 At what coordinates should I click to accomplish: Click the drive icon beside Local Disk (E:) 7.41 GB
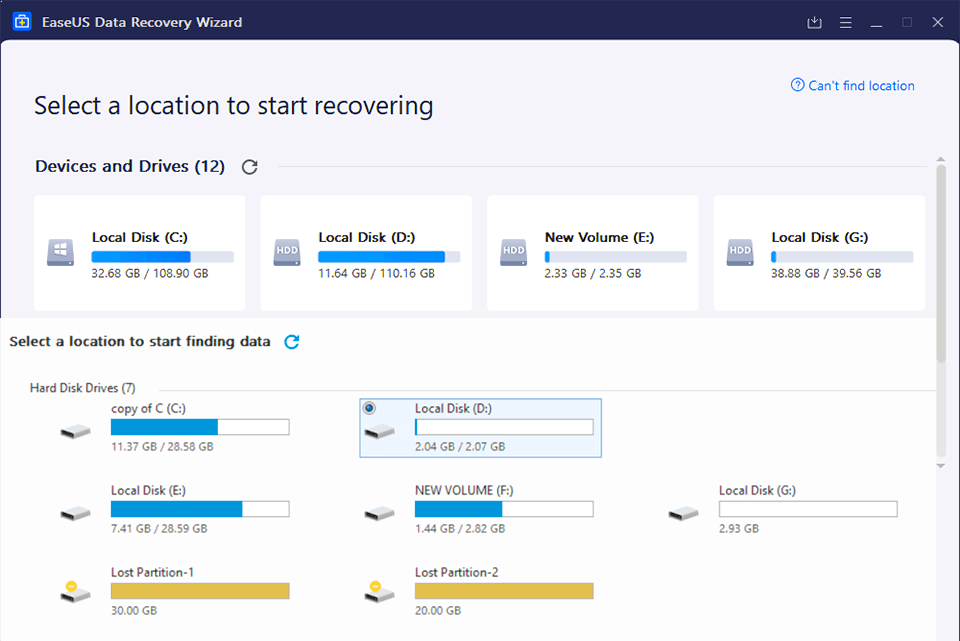pyautogui.click(x=75, y=513)
